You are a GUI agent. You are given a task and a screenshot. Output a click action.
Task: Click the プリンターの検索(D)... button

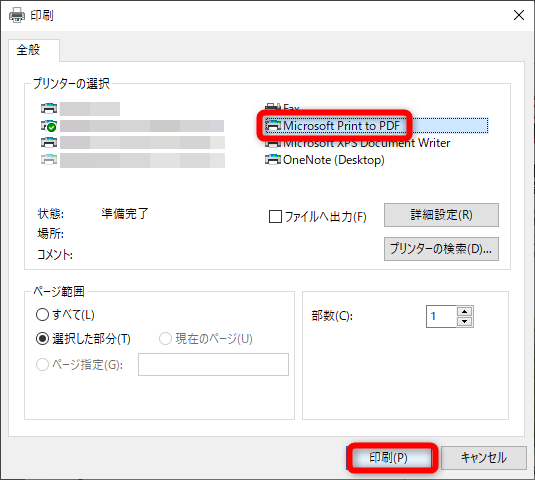[x=441, y=249]
